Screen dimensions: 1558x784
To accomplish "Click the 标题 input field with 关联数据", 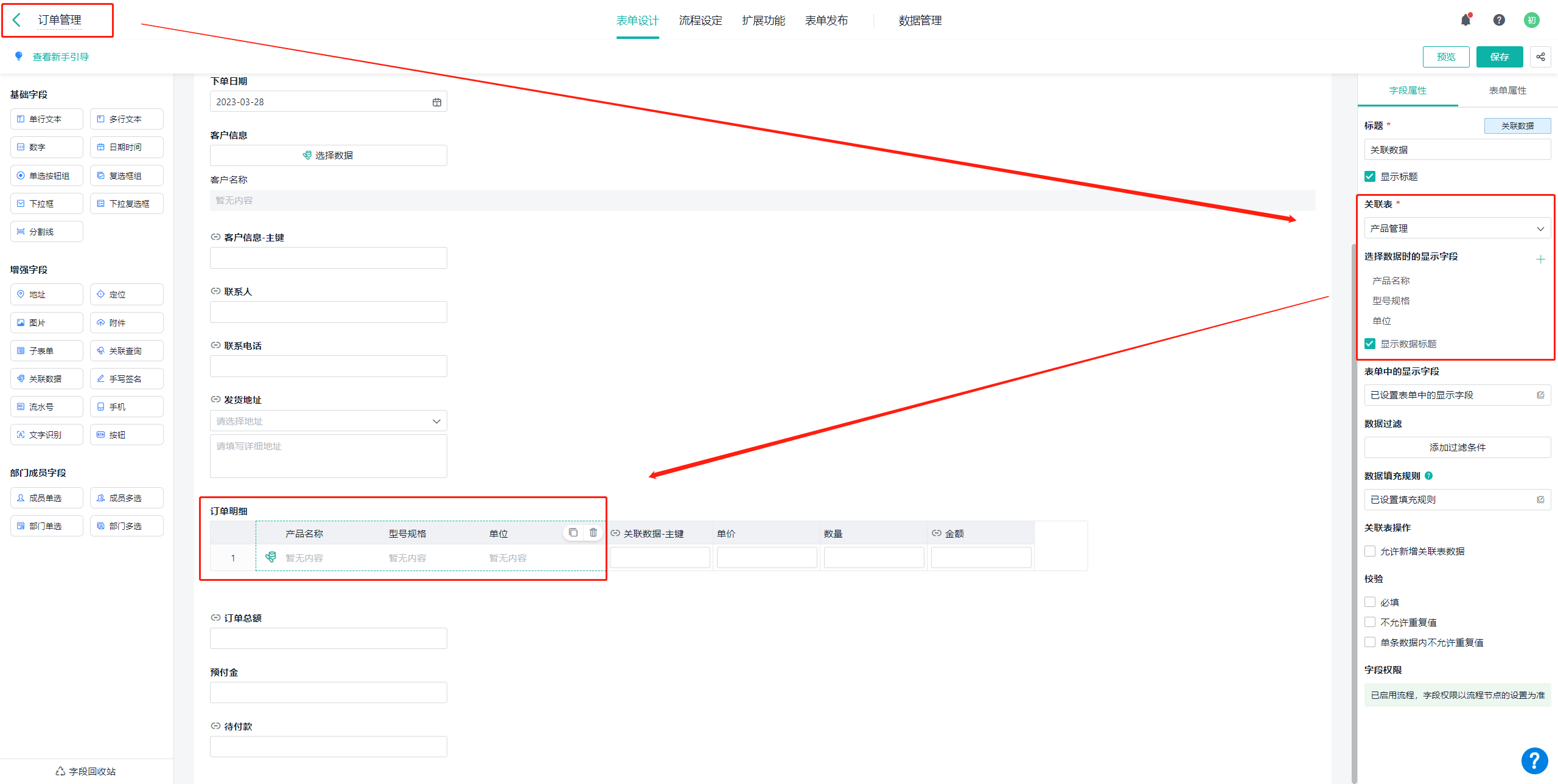I will [1457, 150].
